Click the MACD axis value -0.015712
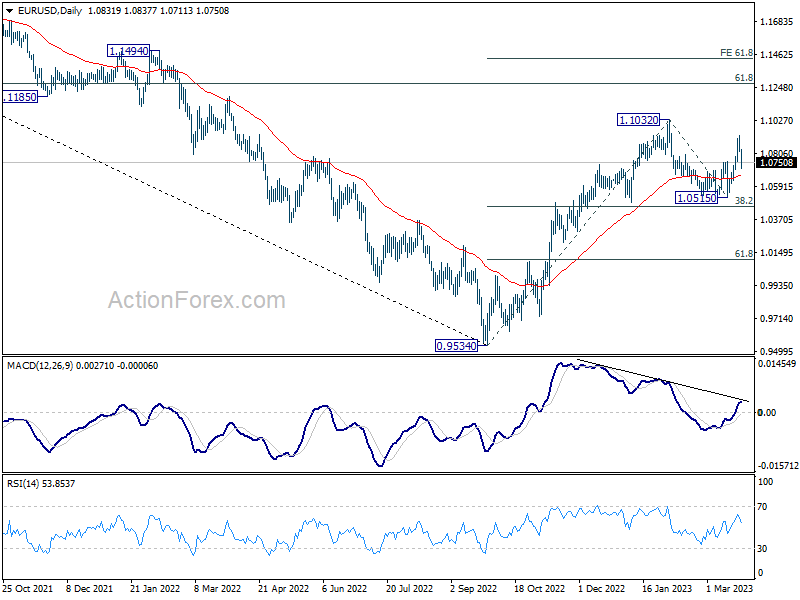Screen dimensions: 800x600 click(x=778, y=466)
